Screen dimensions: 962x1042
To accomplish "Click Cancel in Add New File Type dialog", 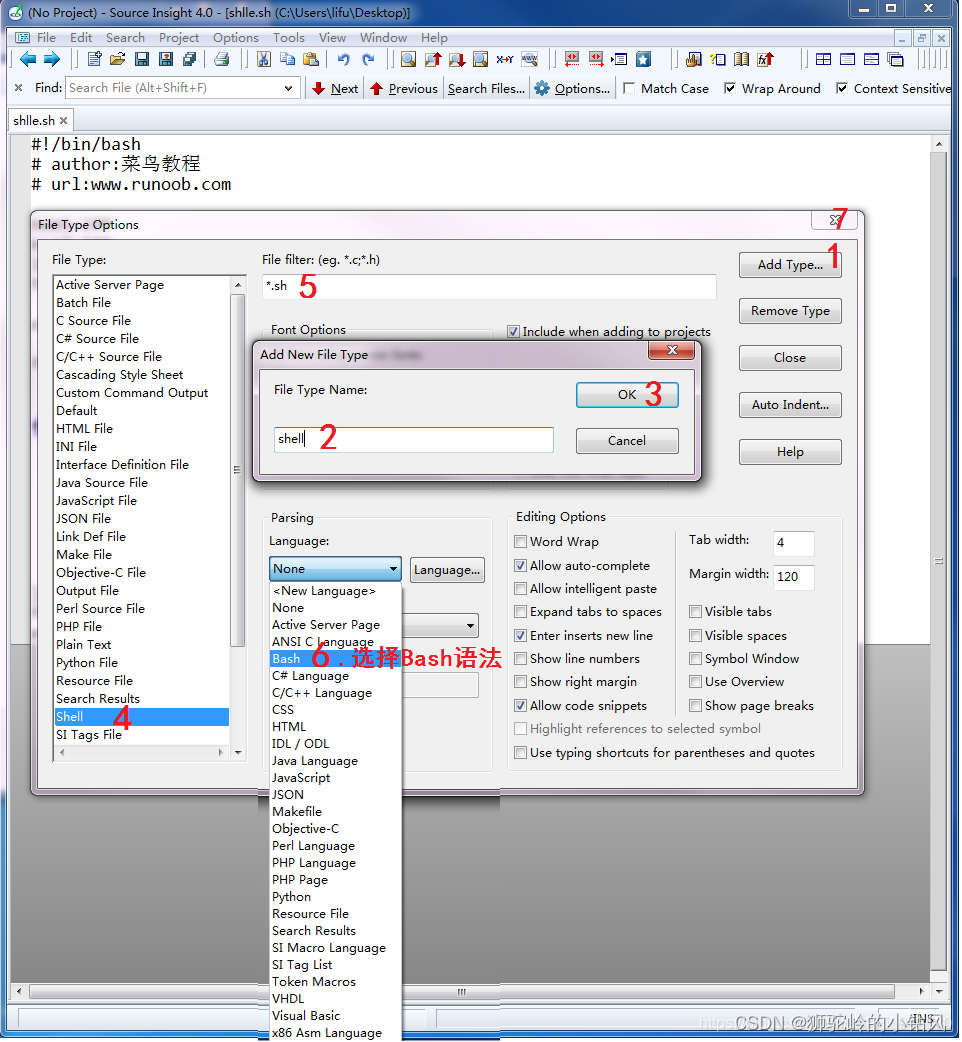I will pos(626,441).
